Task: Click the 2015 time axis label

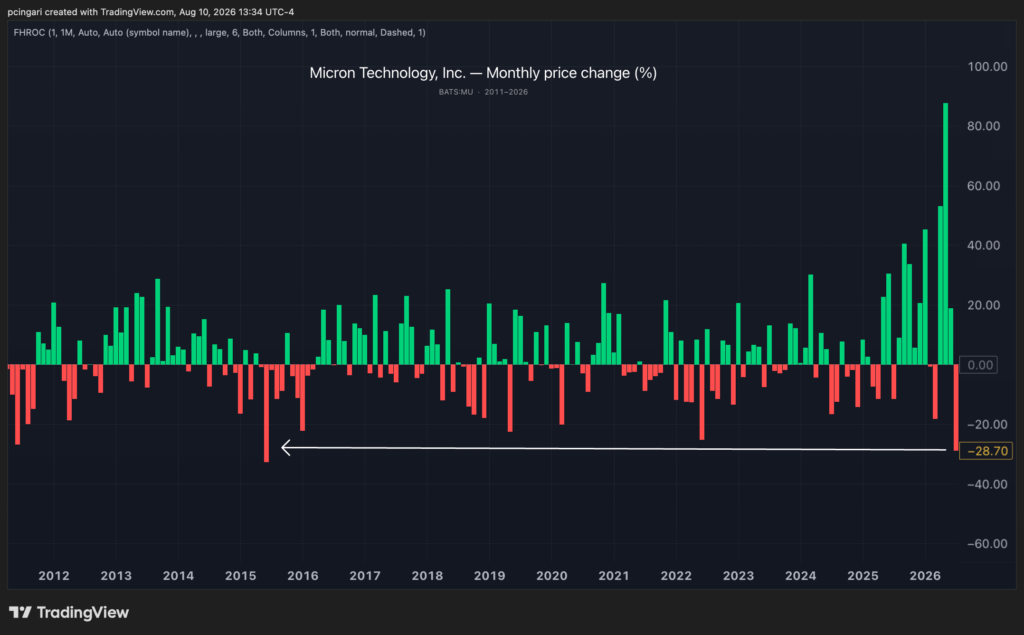Action: pyautogui.click(x=240, y=576)
